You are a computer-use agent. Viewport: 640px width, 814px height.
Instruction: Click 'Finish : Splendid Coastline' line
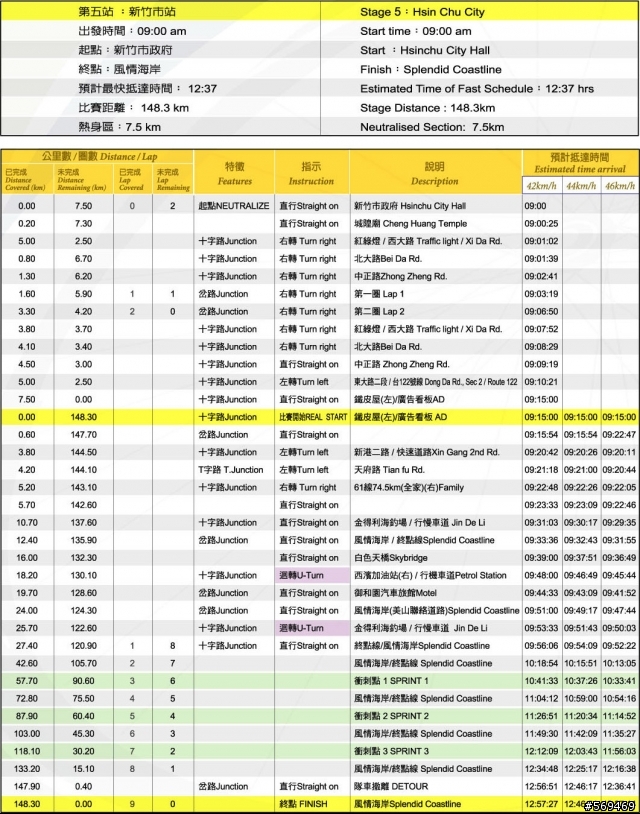(x=430, y=70)
